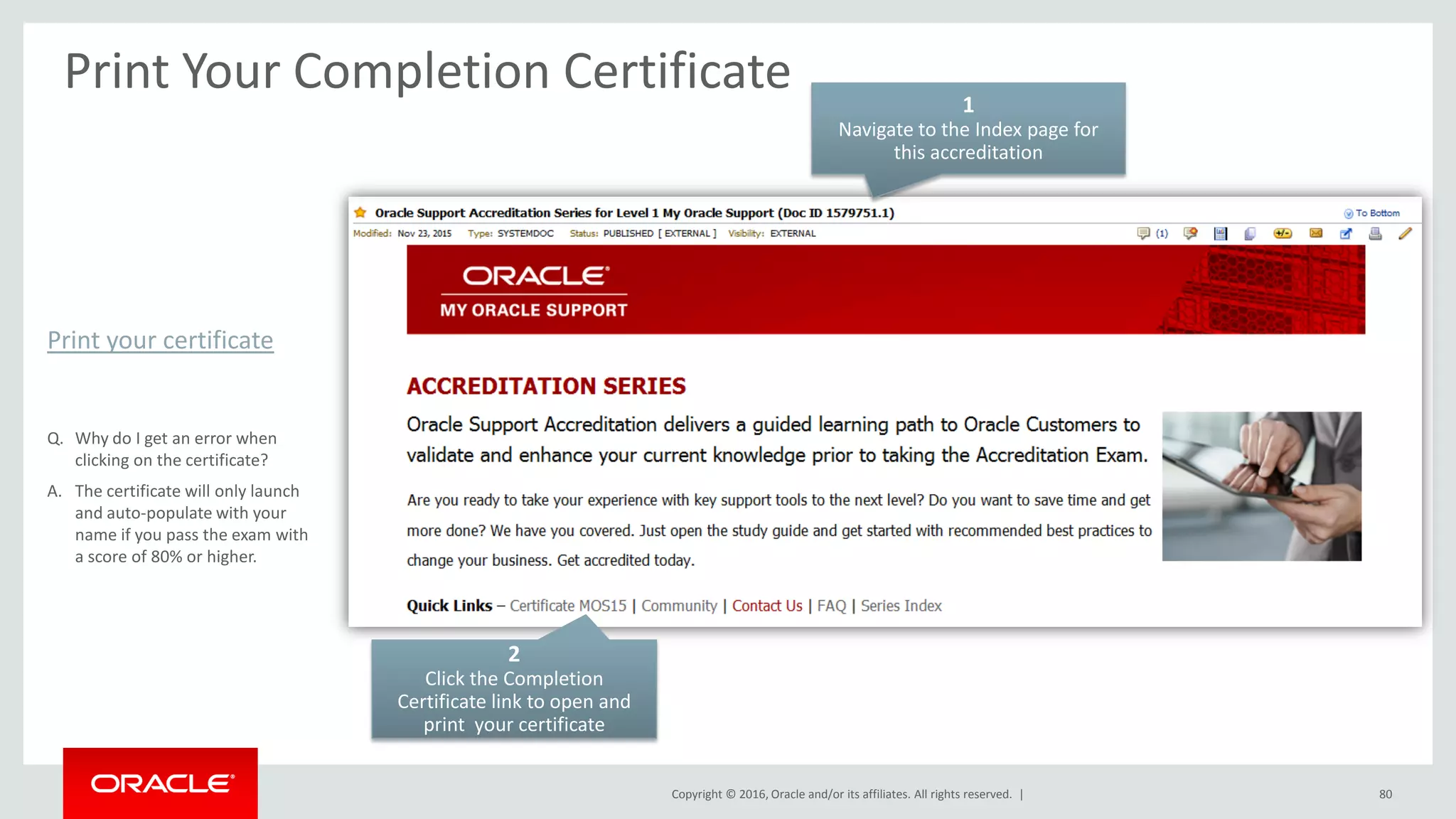1456x819 pixels.
Task: Click the pencil edit icon
Action: [x=1405, y=233]
